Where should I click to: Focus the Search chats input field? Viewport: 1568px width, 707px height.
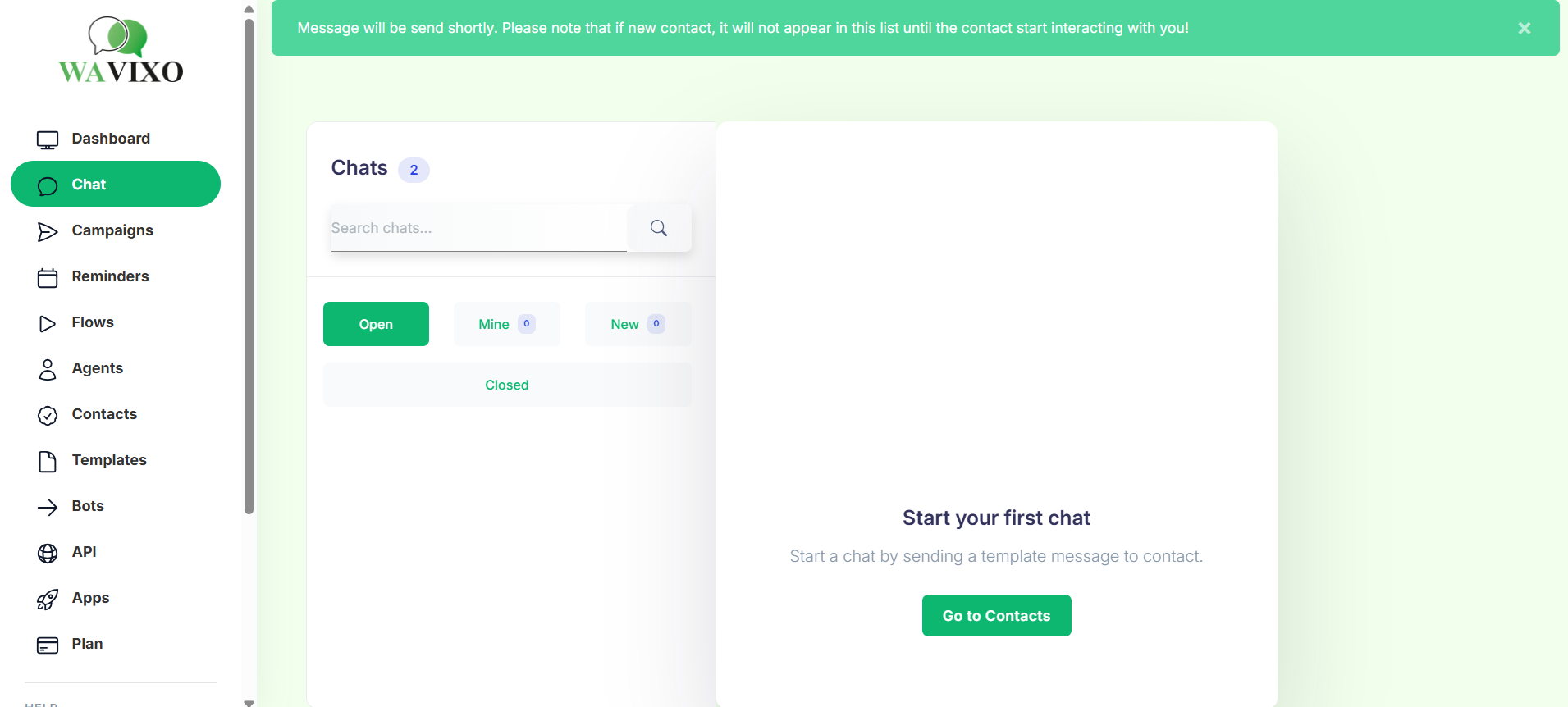[x=478, y=228]
